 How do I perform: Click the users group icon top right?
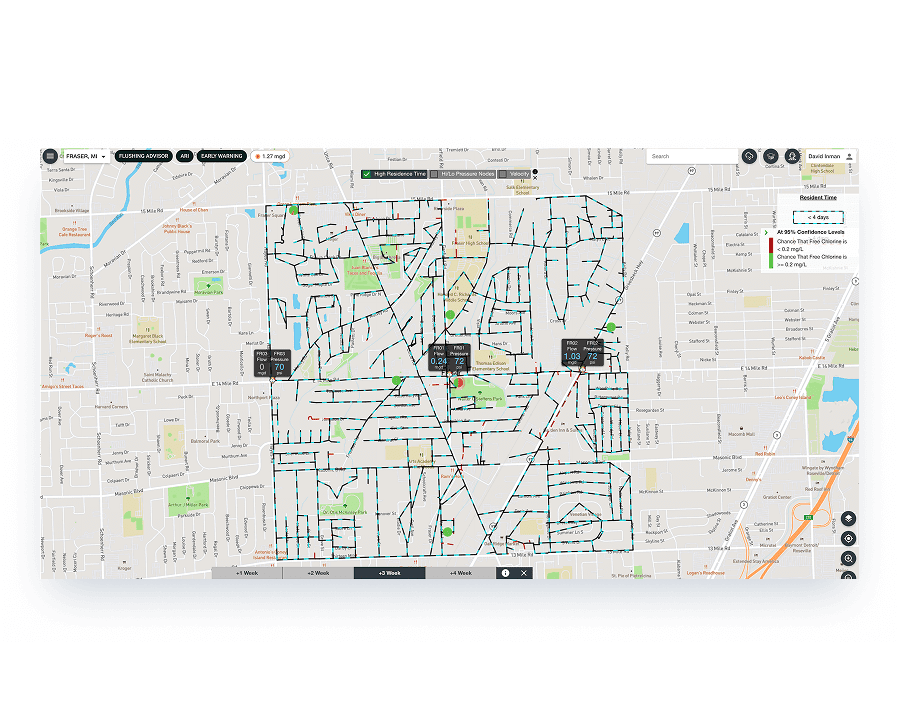792,156
